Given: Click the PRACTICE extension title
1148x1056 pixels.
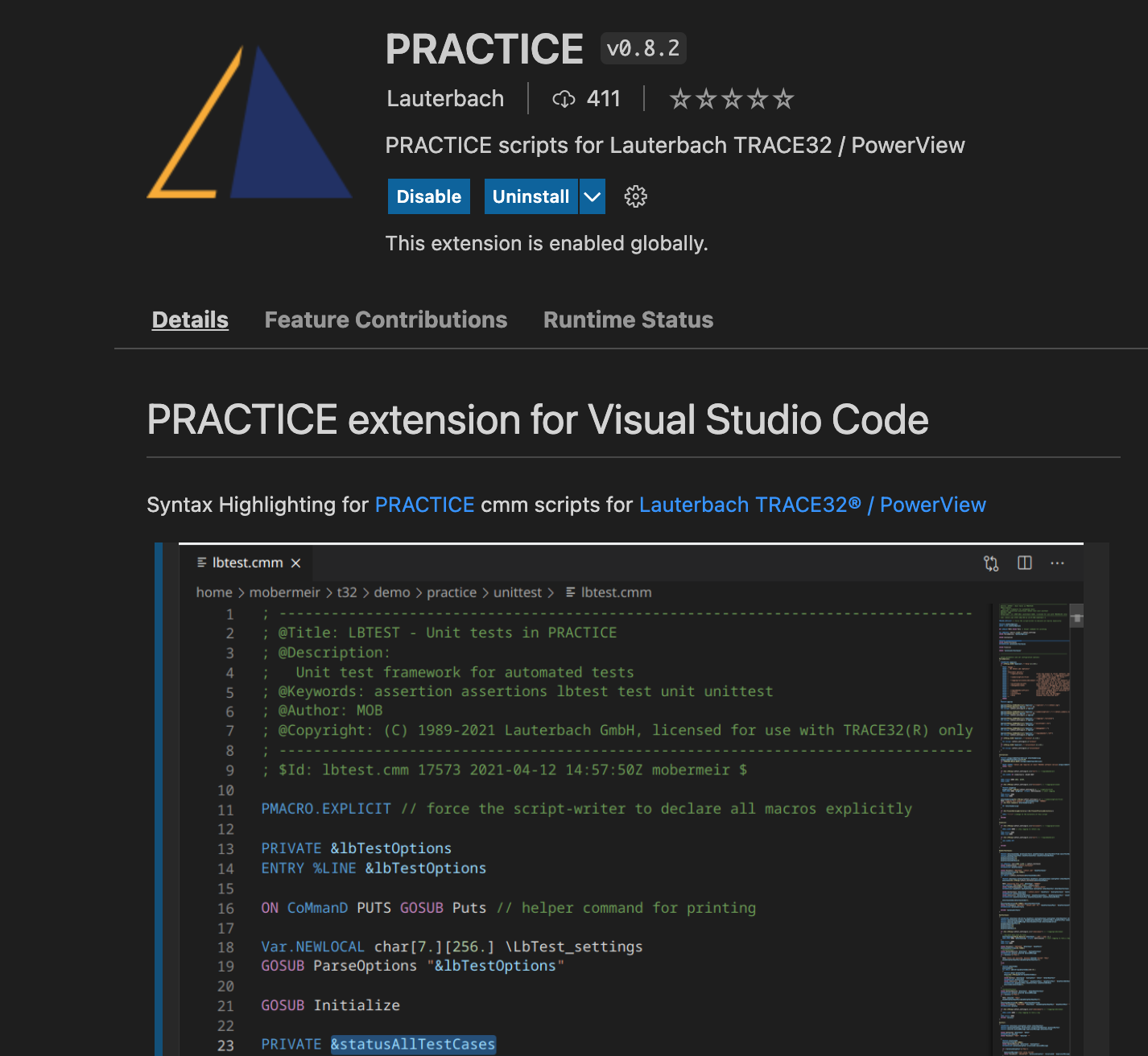Looking at the screenshot, I should pos(484,49).
